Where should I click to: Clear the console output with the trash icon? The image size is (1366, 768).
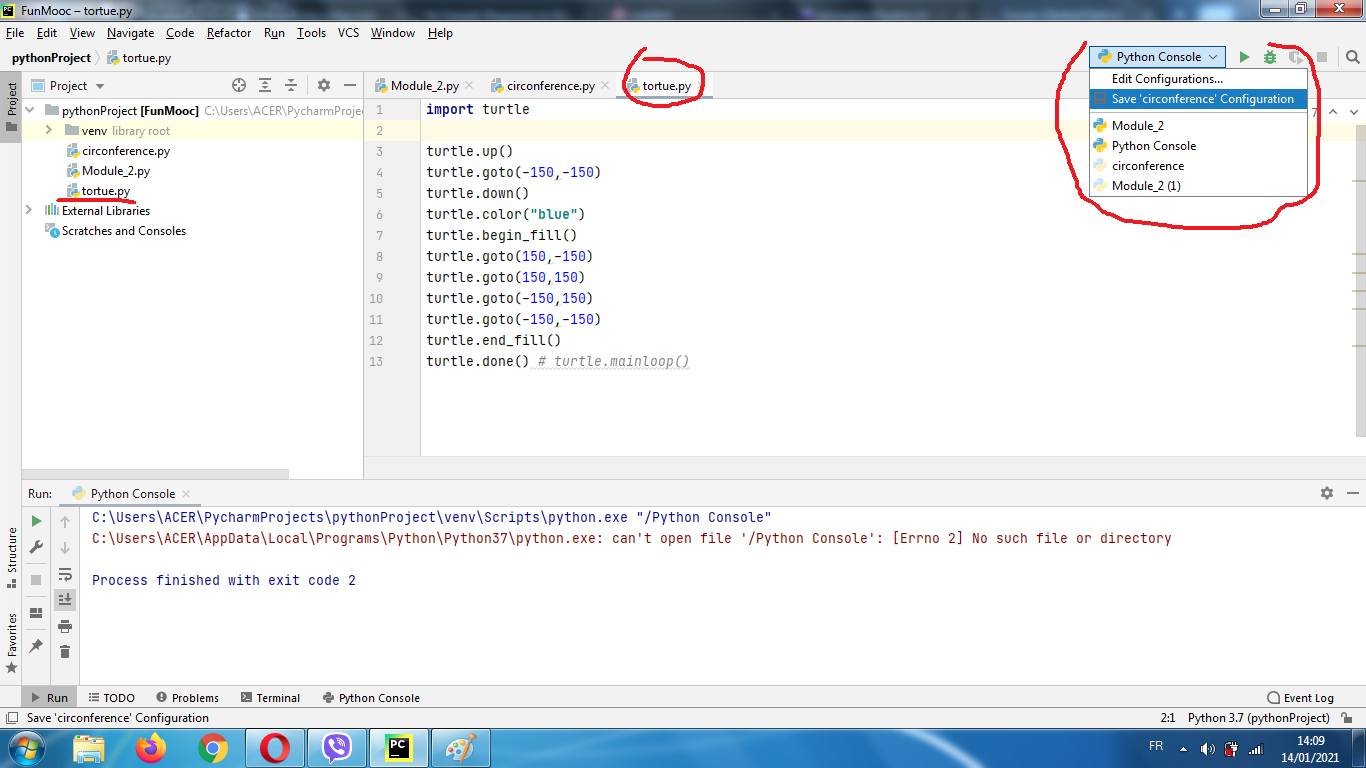coord(65,652)
